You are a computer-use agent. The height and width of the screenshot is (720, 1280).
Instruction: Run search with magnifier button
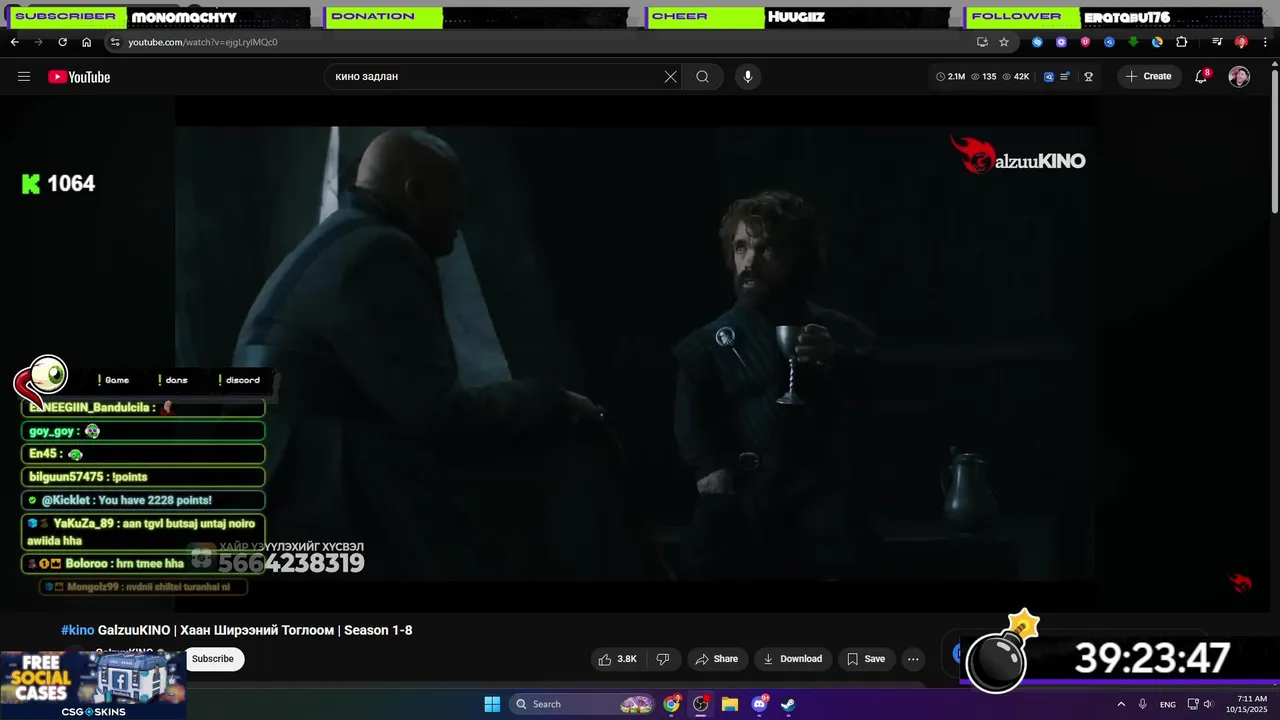pos(703,77)
